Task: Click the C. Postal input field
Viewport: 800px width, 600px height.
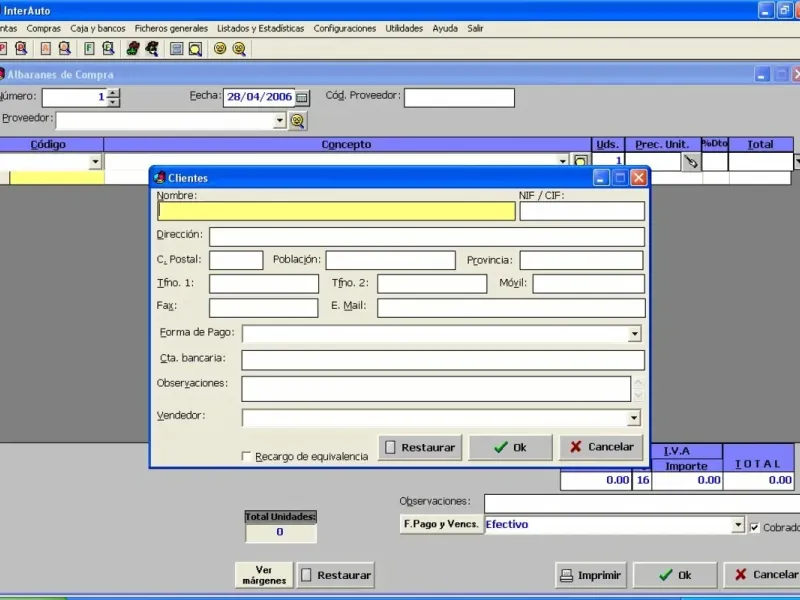Action: click(236, 260)
